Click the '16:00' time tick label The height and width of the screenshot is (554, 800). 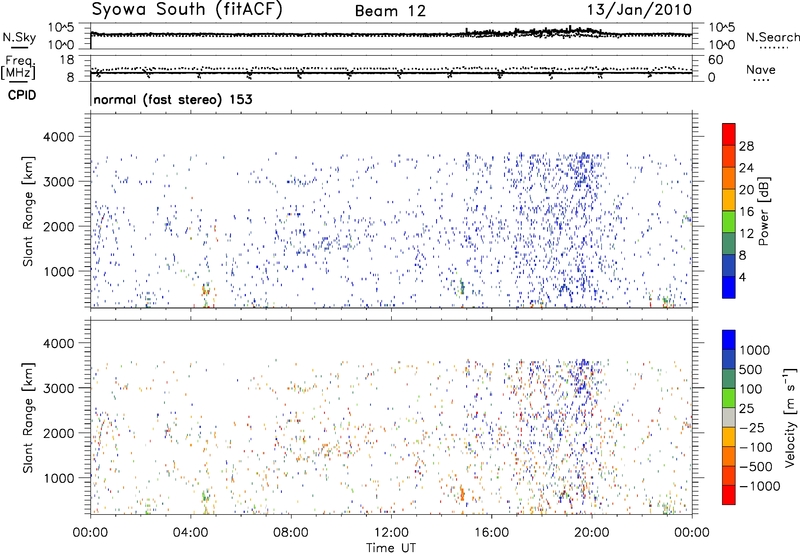pyautogui.click(x=491, y=533)
